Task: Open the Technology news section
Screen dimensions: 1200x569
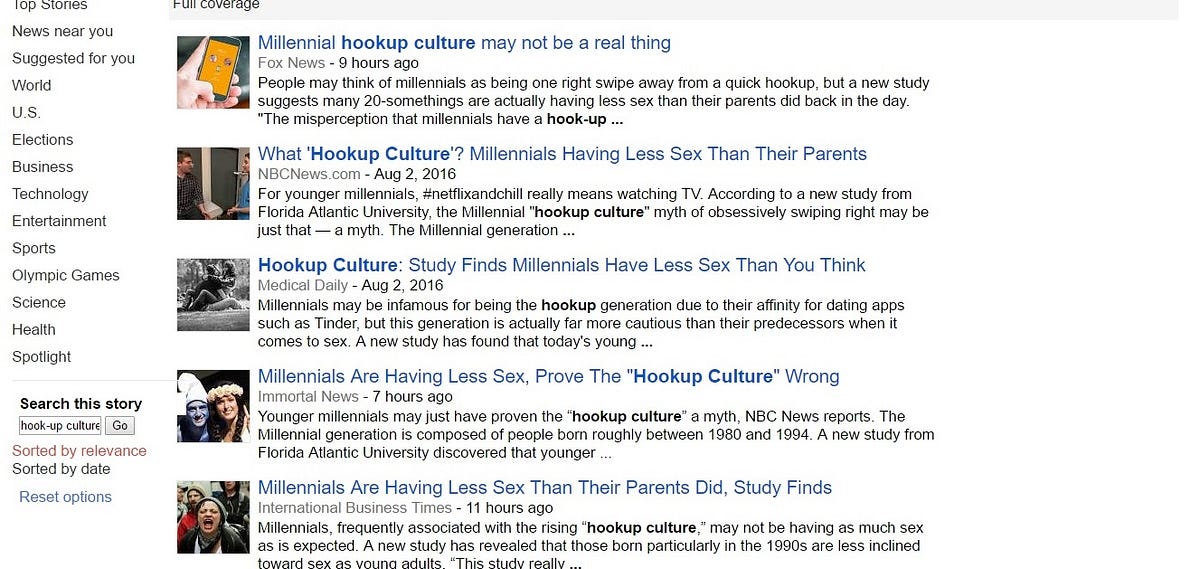Action: coord(50,194)
